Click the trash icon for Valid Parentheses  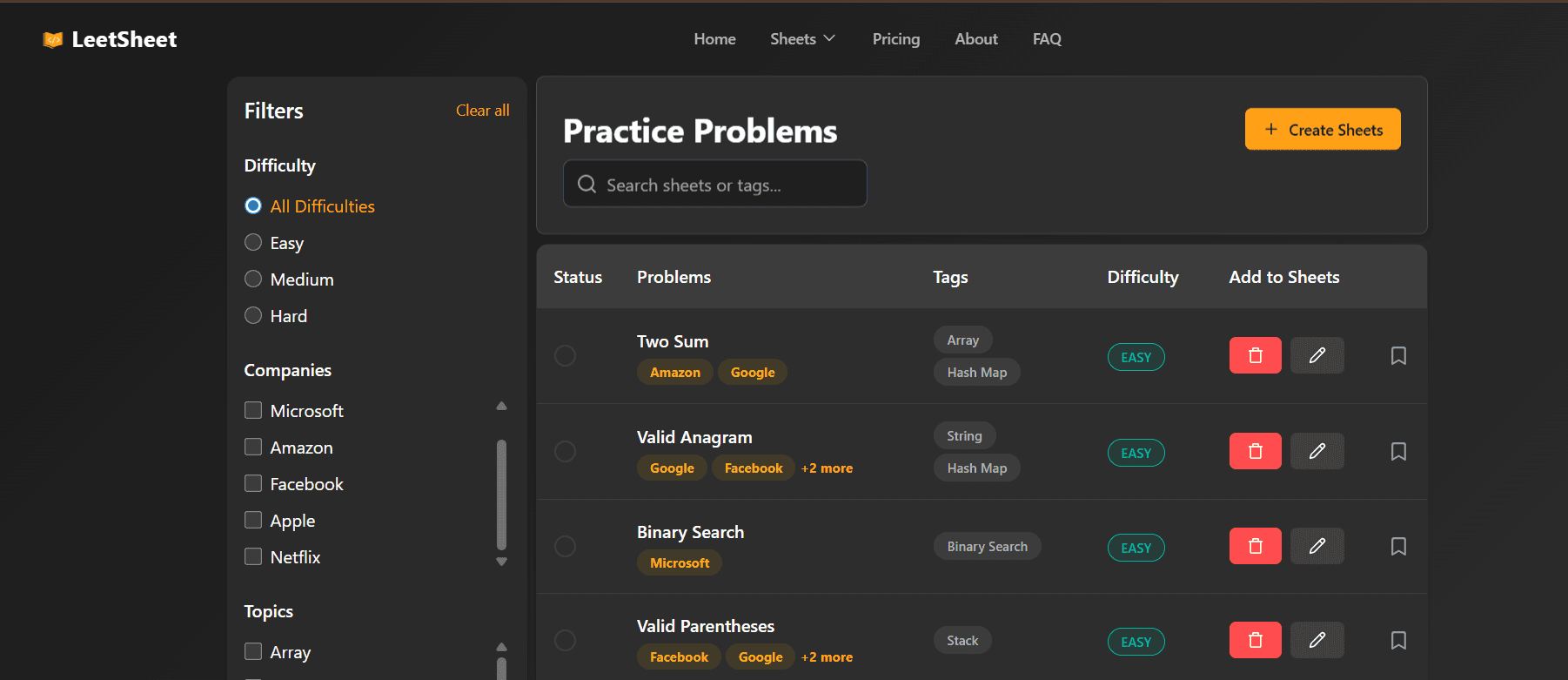1255,641
